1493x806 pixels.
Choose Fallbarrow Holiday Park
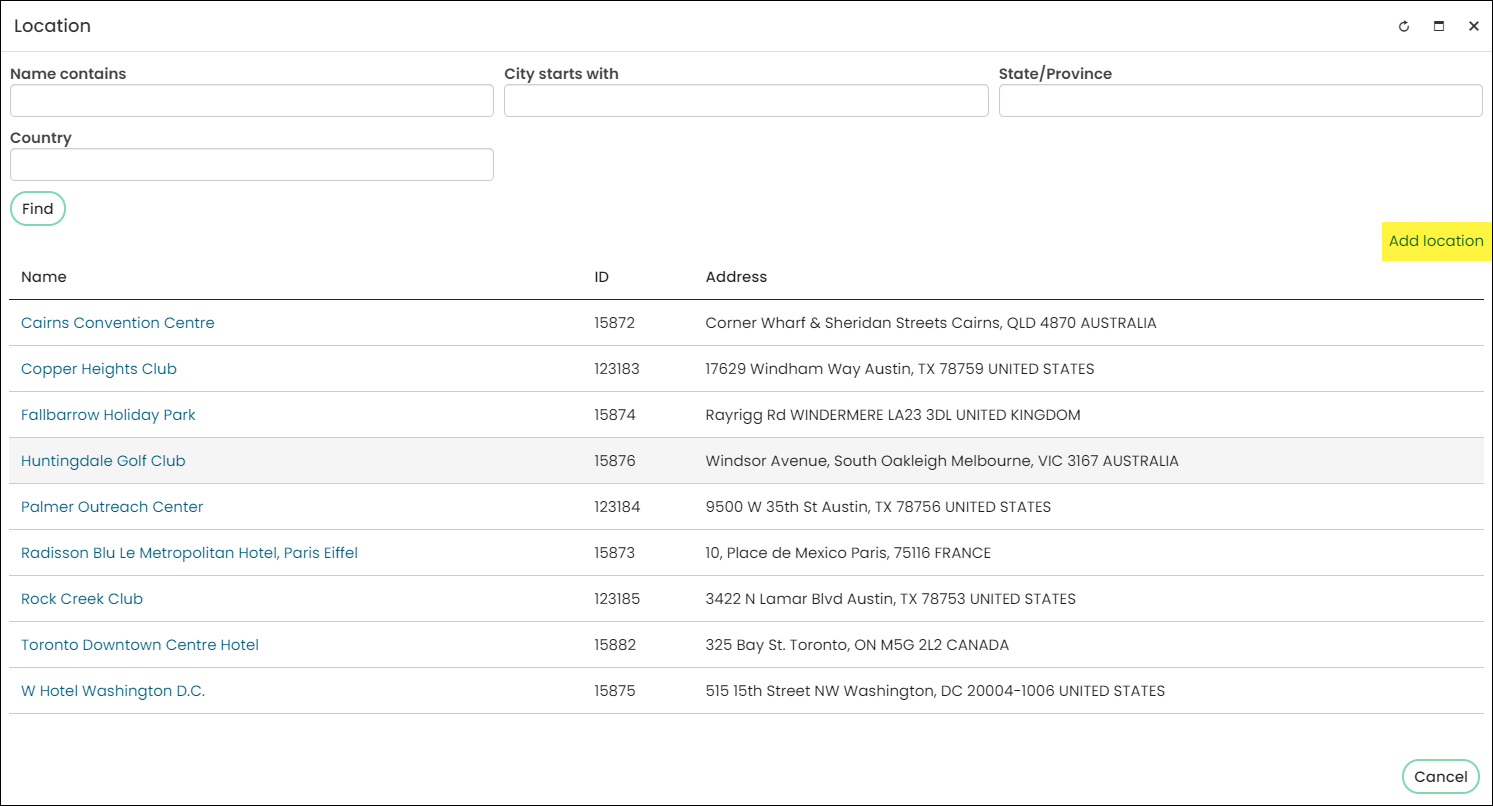108,415
